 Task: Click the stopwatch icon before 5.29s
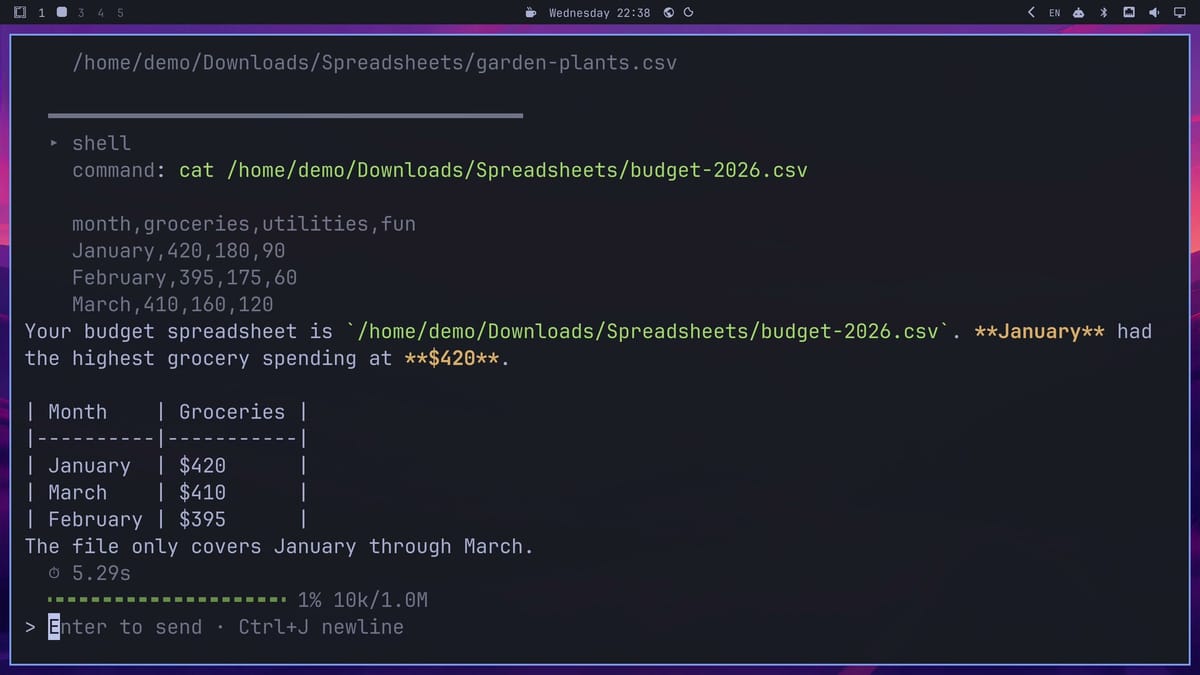pos(55,574)
